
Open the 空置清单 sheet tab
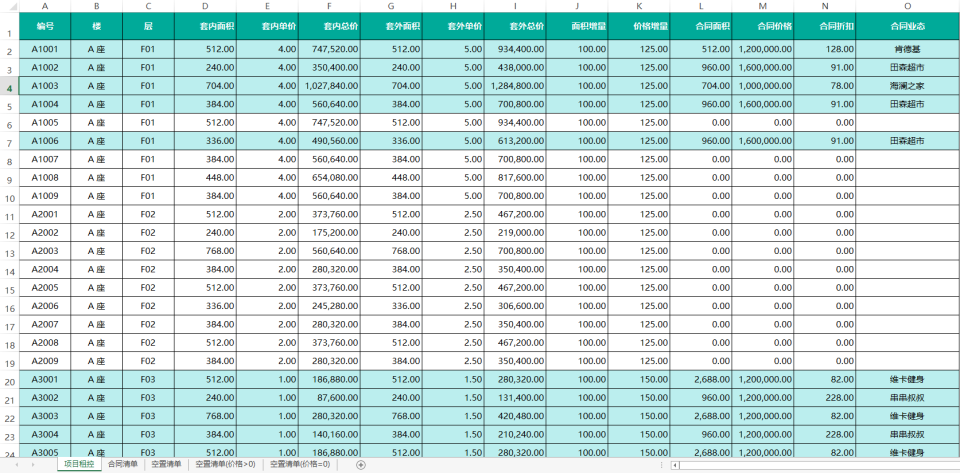tap(167, 465)
